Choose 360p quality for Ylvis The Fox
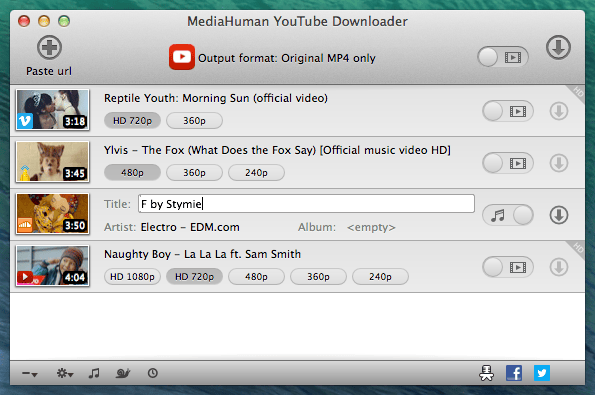Screen dimensions: 595x395 pyautogui.click(x=194, y=173)
